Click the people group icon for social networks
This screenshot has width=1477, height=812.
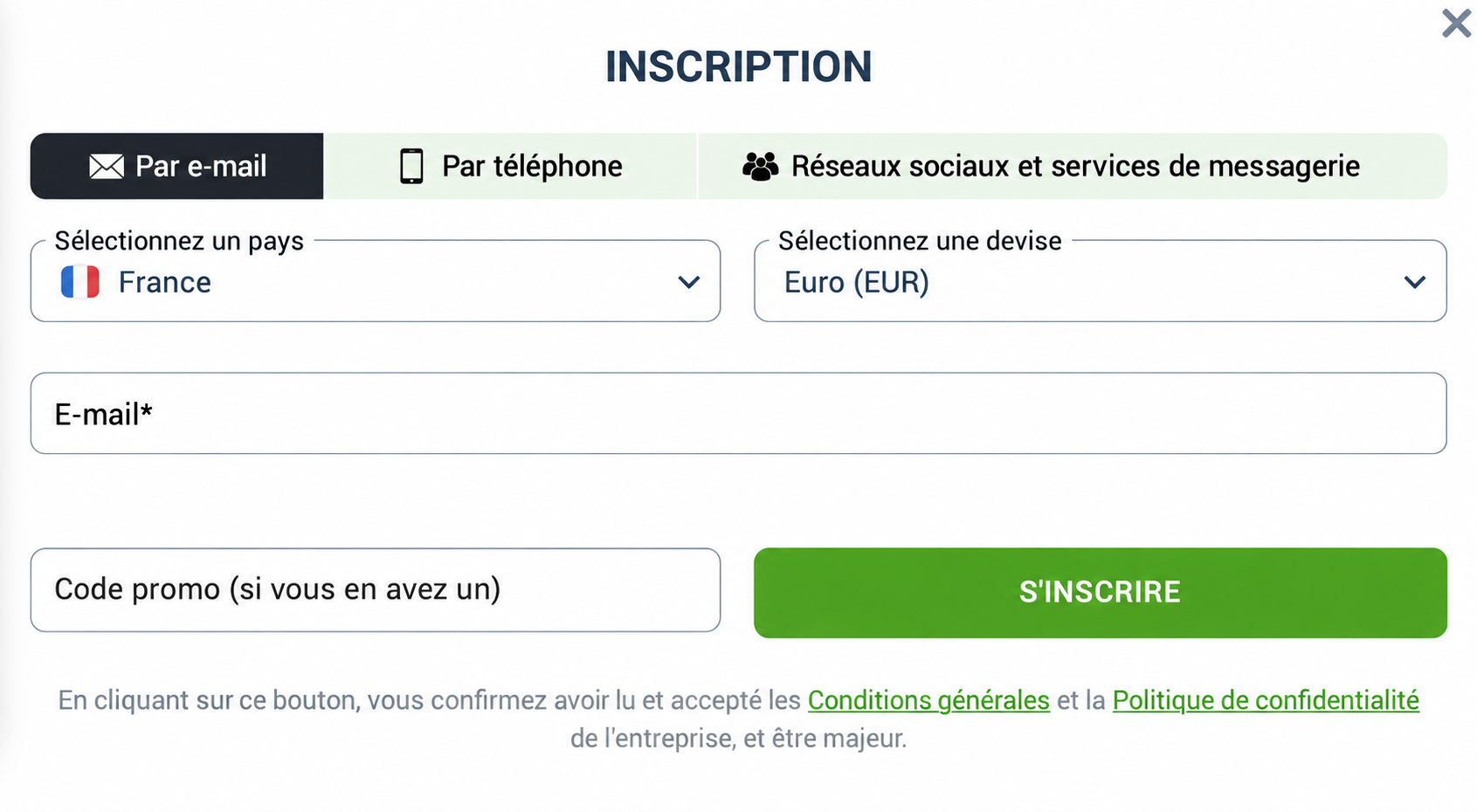pos(760,166)
